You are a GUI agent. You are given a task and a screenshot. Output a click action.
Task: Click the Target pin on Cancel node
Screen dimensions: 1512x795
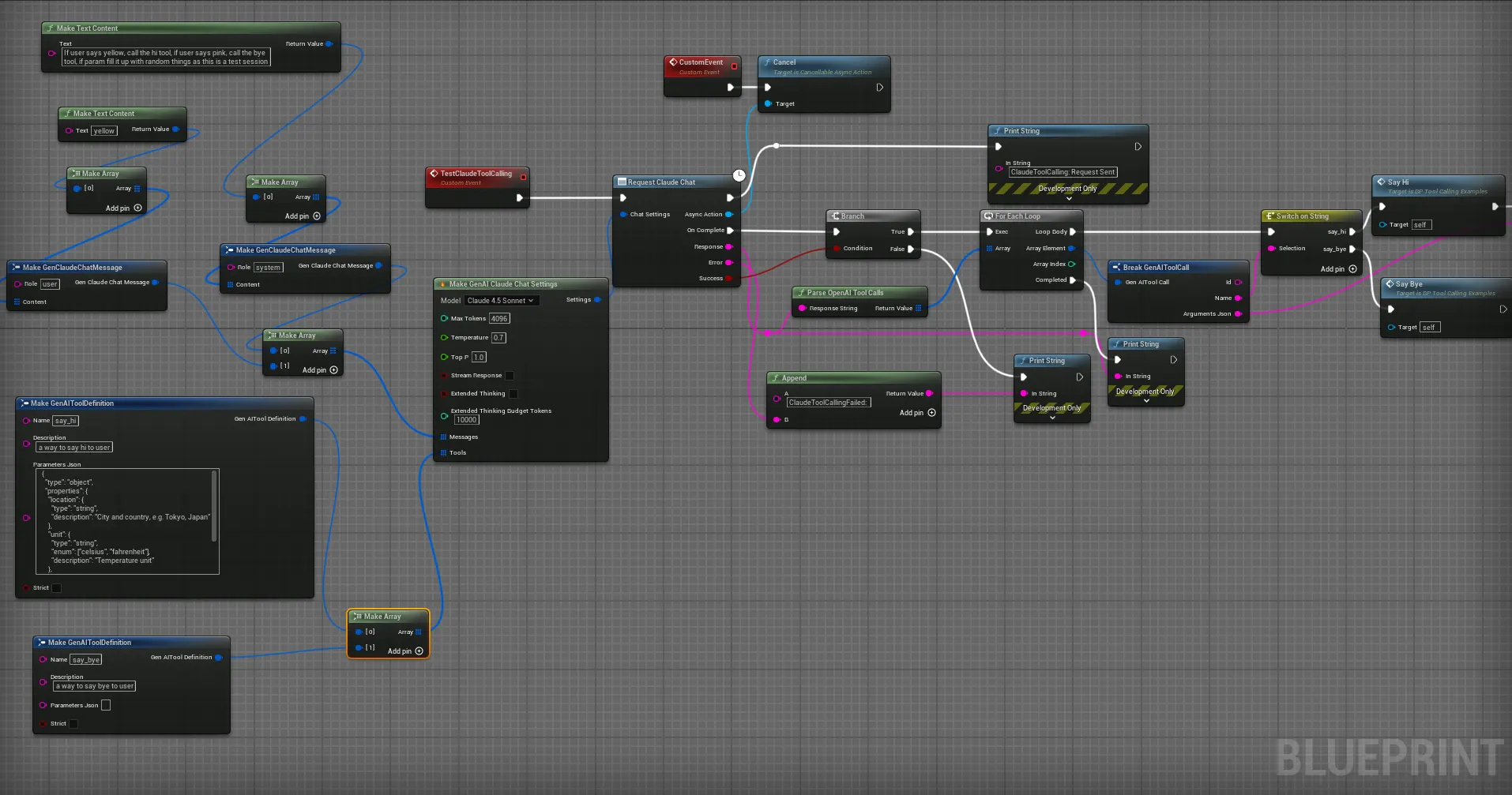tap(768, 103)
